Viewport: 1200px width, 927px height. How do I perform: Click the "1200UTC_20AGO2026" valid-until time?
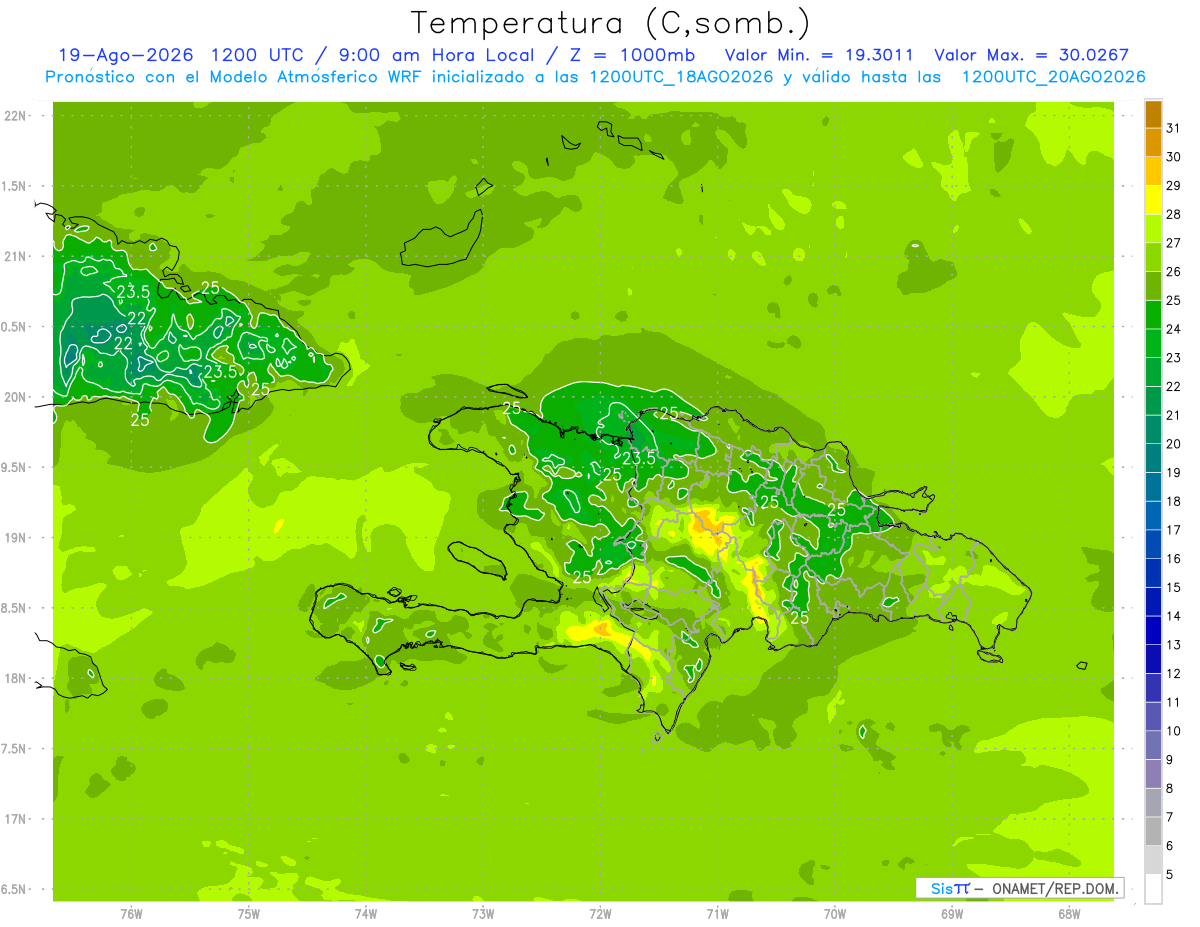coord(1053,77)
